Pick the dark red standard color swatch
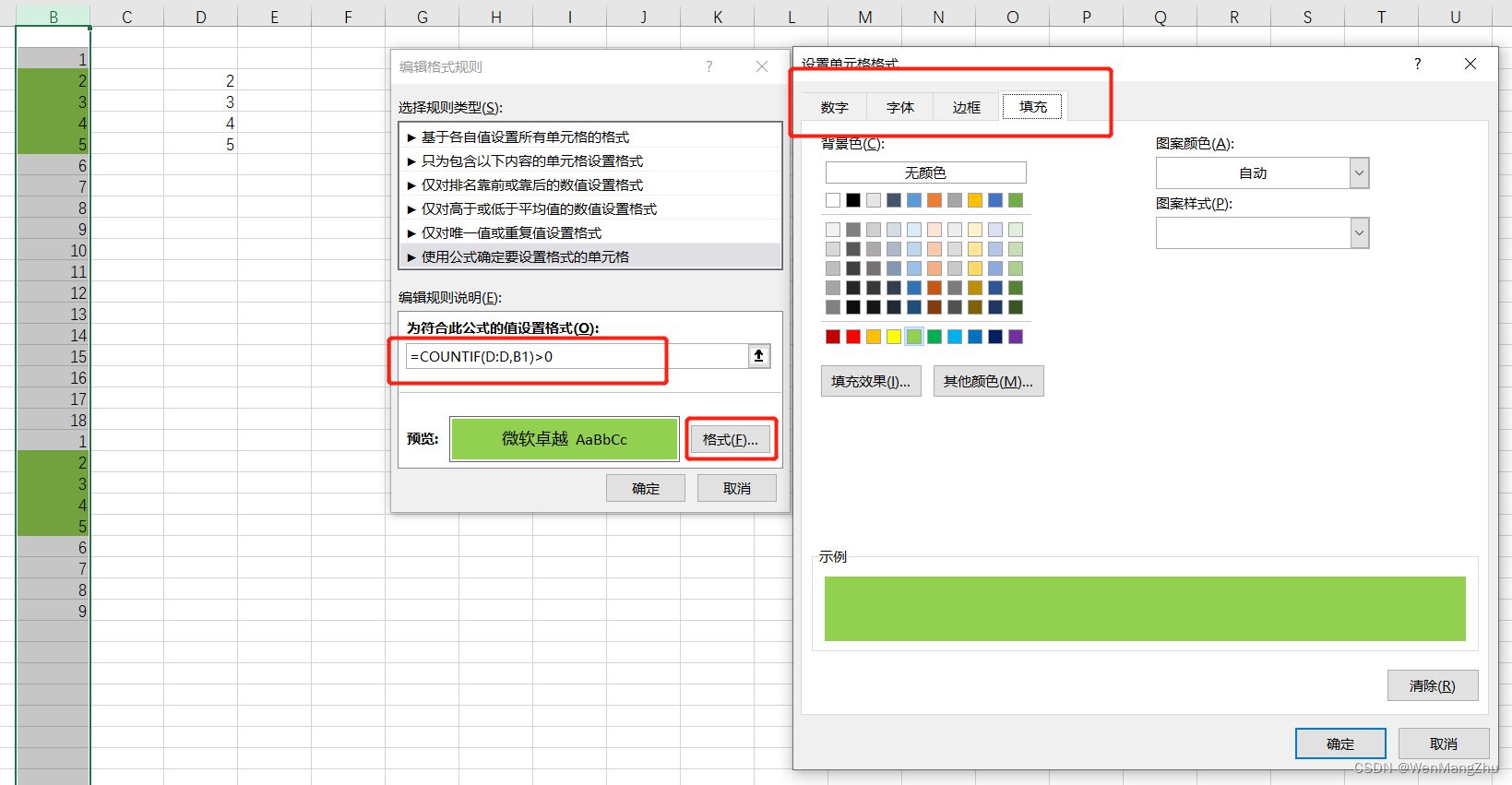 833,337
